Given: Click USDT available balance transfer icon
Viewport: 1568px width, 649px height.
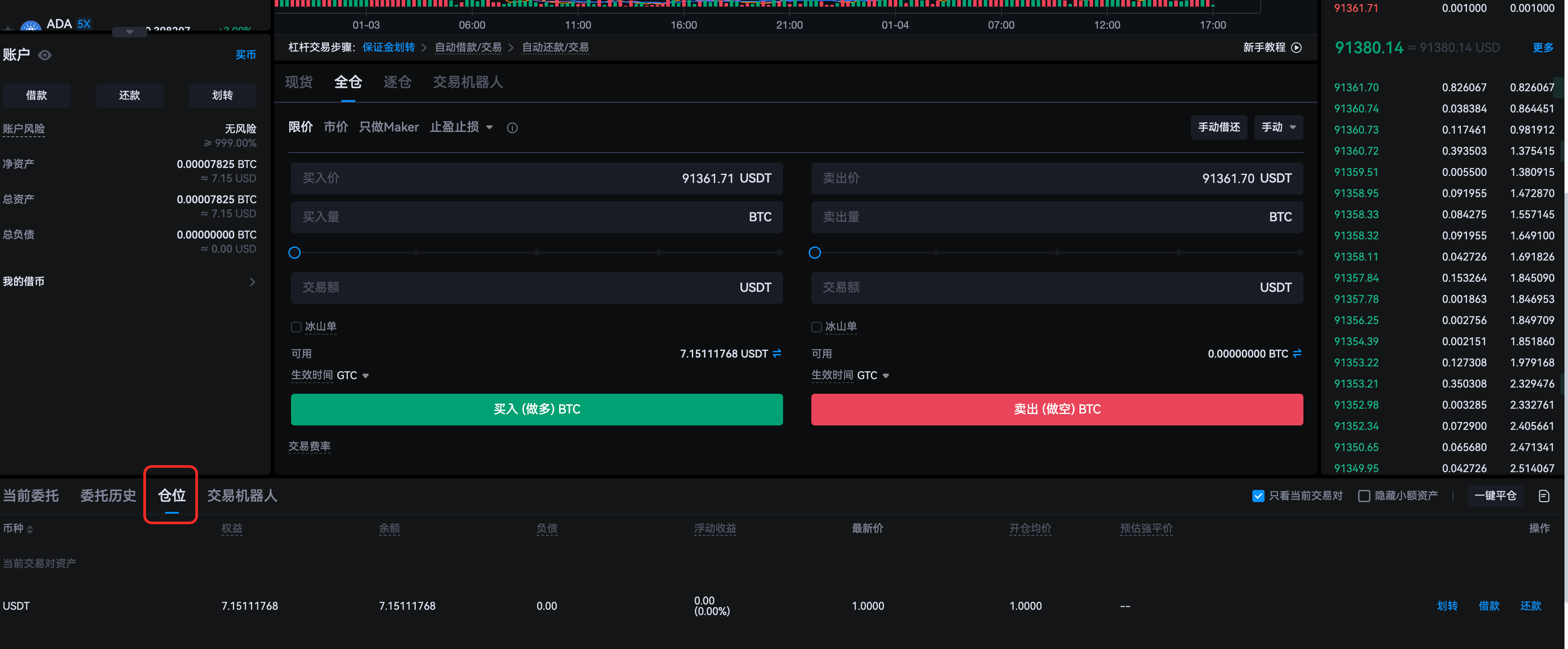Looking at the screenshot, I should click(777, 353).
